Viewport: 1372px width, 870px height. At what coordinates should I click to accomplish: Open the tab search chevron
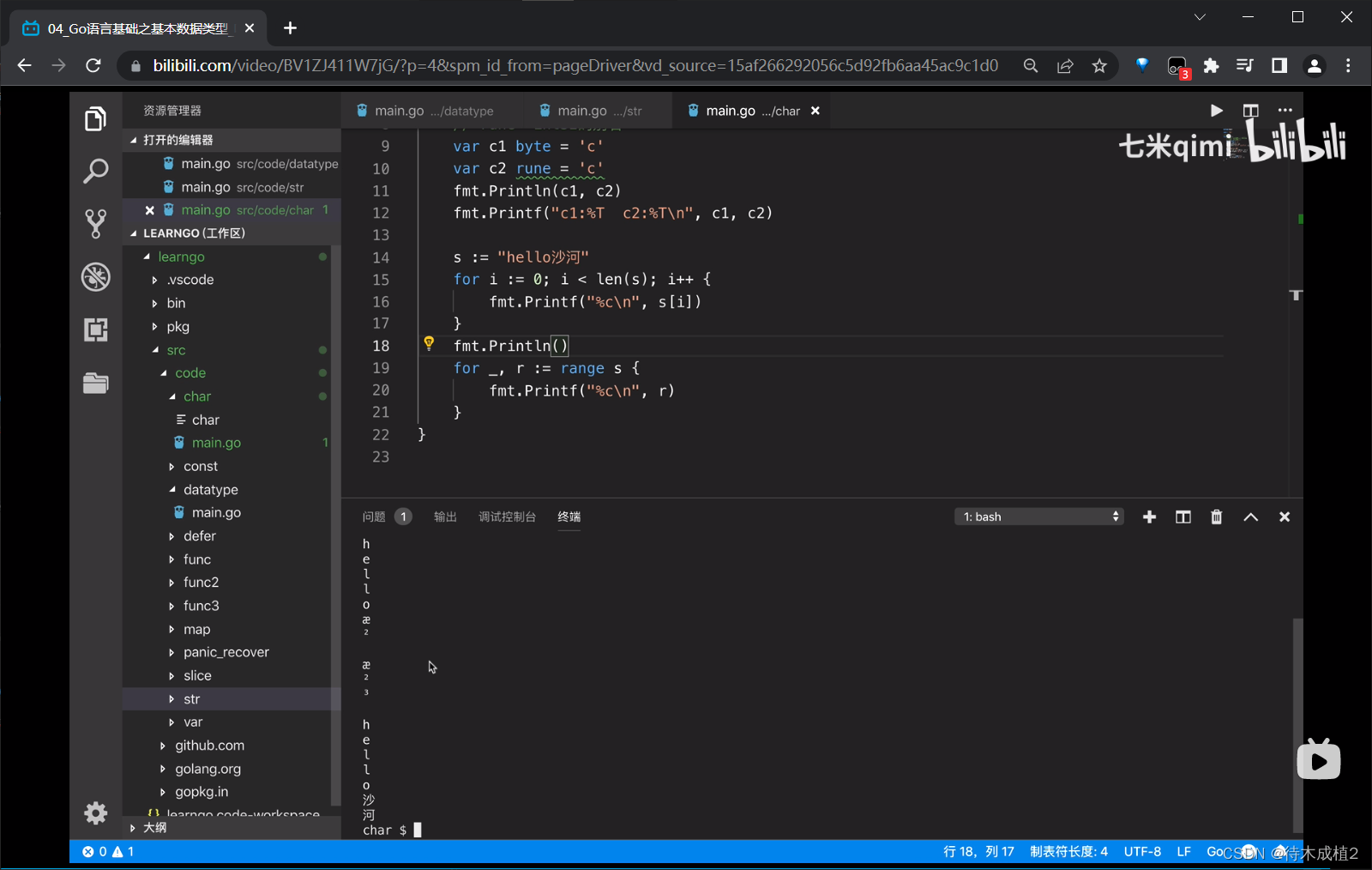point(1200,16)
